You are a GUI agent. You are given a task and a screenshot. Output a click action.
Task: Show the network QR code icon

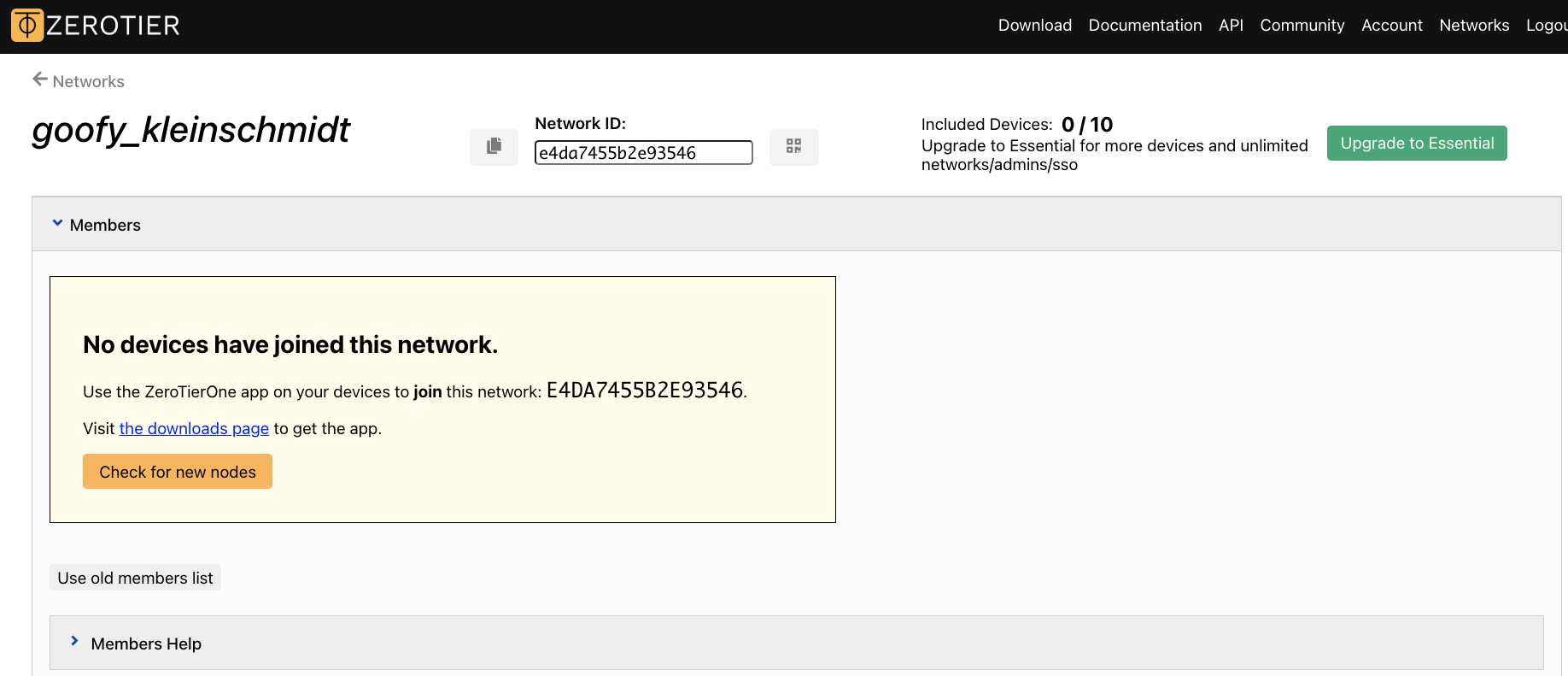tap(793, 147)
